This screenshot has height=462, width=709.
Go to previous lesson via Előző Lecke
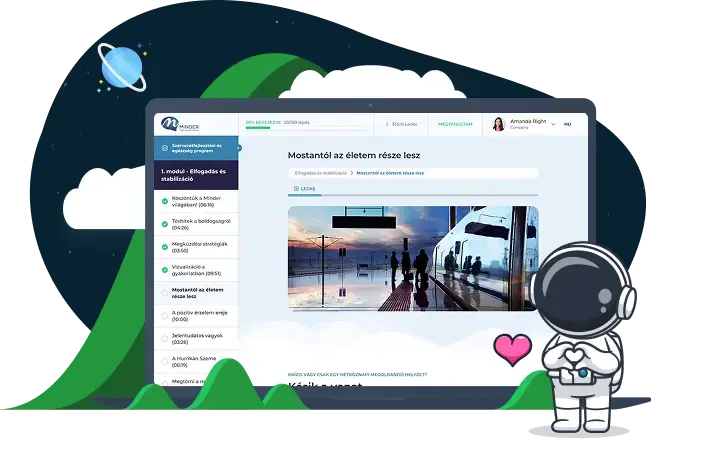click(401, 124)
